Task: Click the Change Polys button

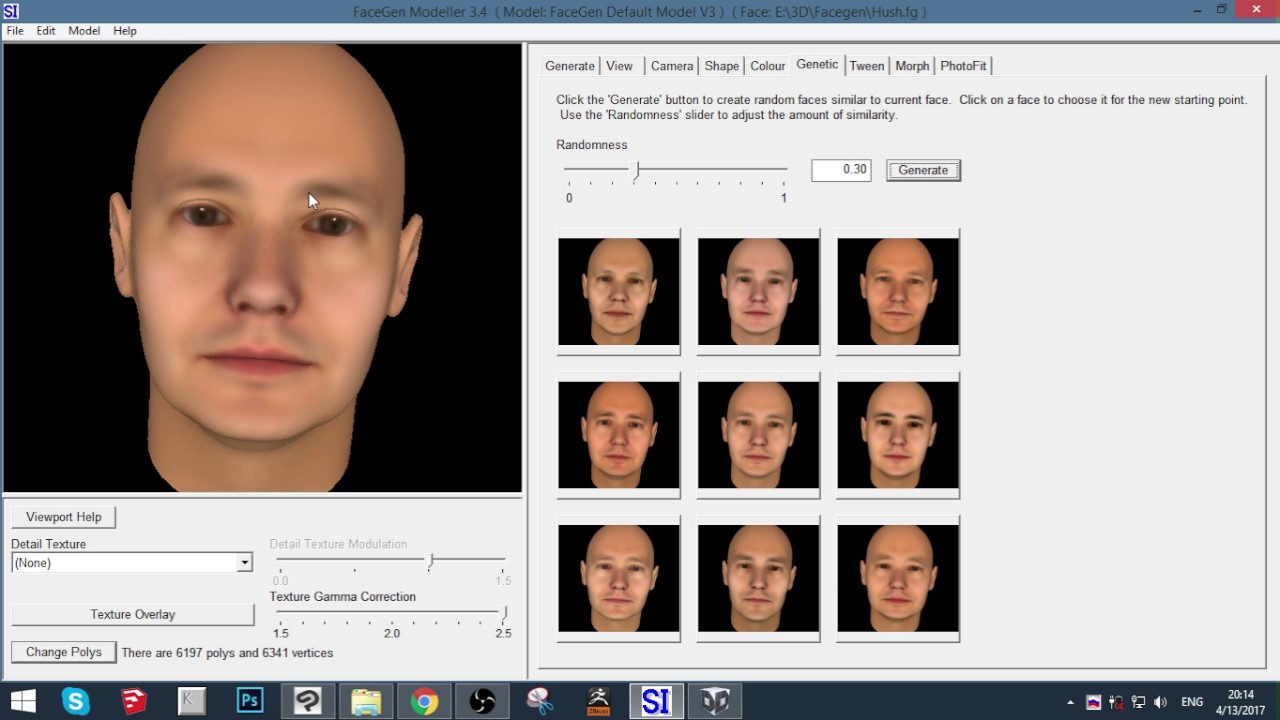Action: 64,652
